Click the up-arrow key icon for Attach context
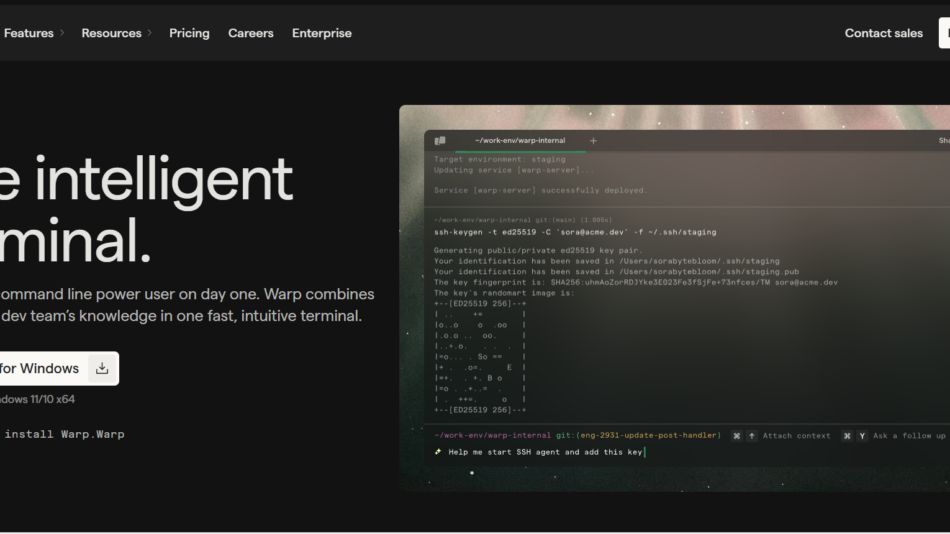950x534 pixels. pos(752,436)
